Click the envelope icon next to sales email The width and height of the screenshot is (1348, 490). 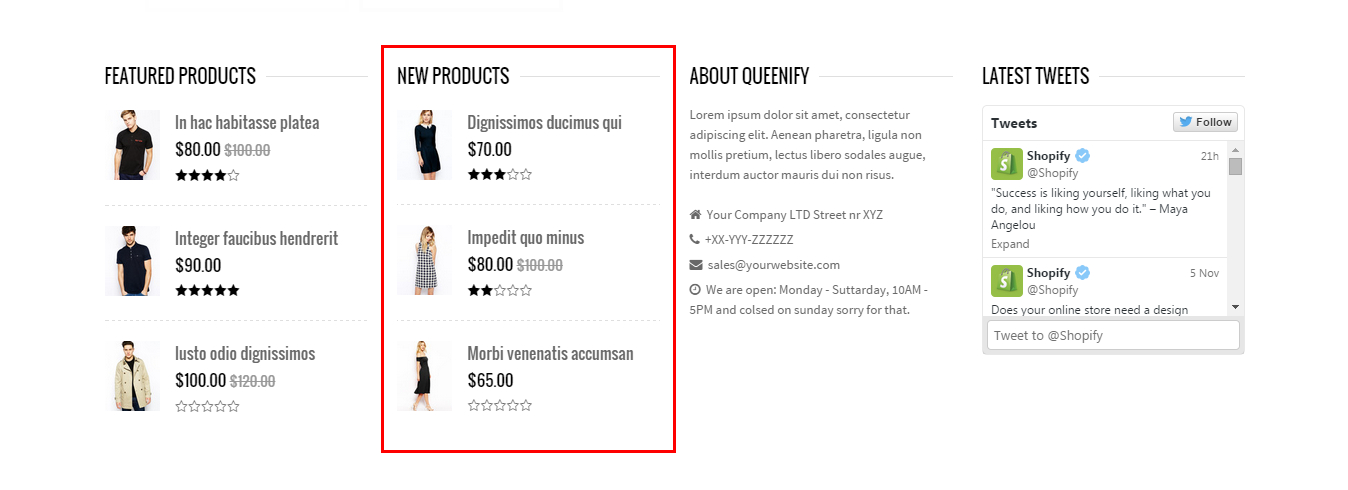(x=695, y=265)
